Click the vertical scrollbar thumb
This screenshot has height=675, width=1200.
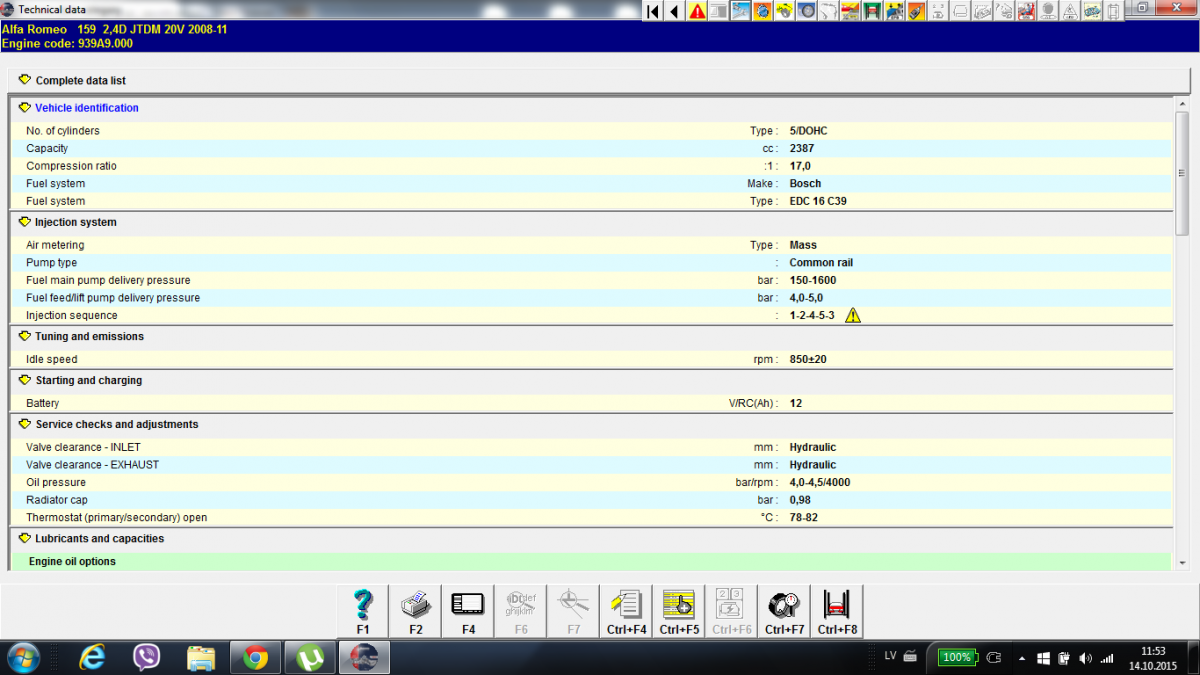pyautogui.click(x=1182, y=172)
